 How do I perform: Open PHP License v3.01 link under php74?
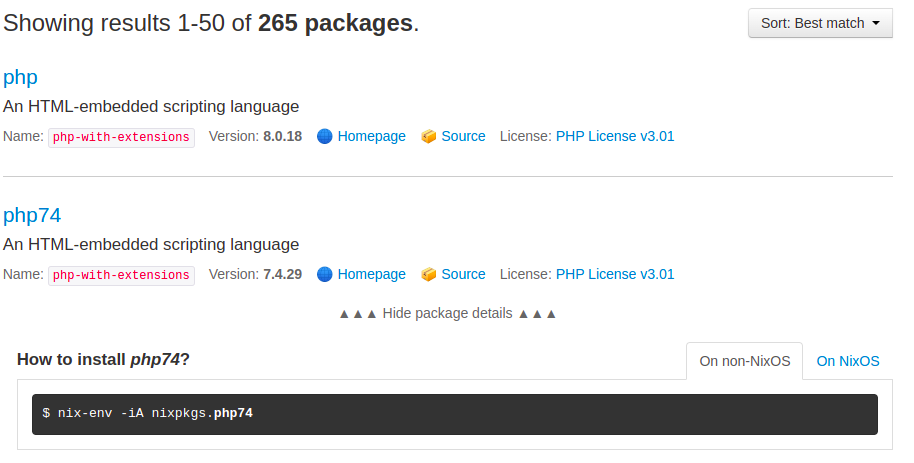pos(615,274)
